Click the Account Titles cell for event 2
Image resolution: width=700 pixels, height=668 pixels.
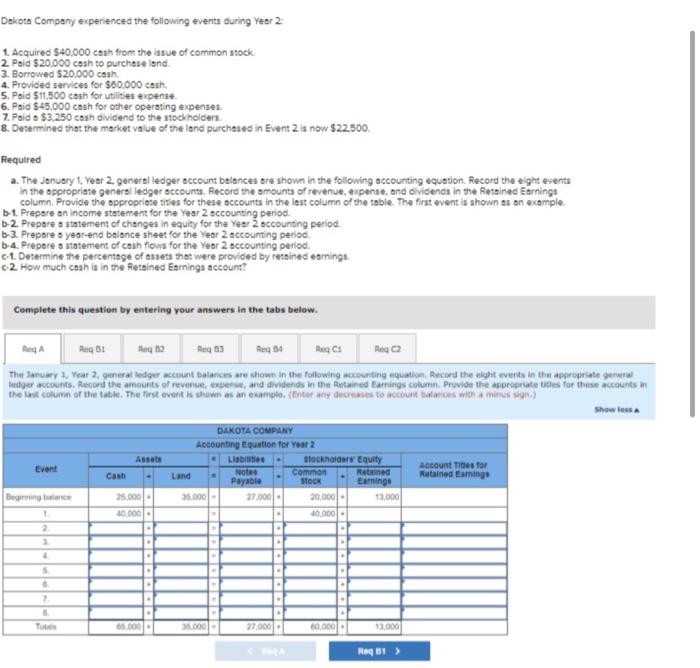click(454, 528)
